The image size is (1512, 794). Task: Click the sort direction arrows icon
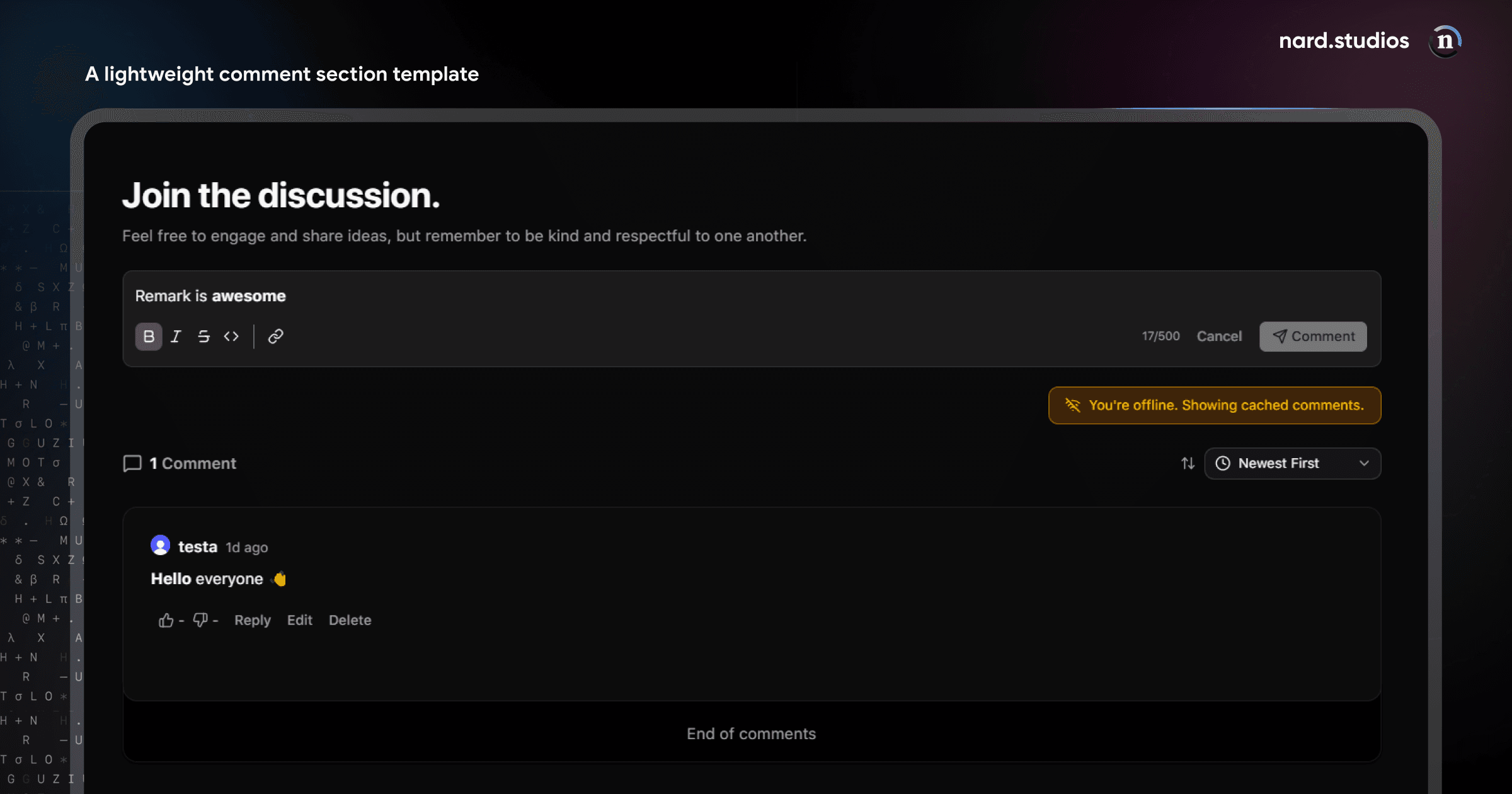tap(1188, 464)
